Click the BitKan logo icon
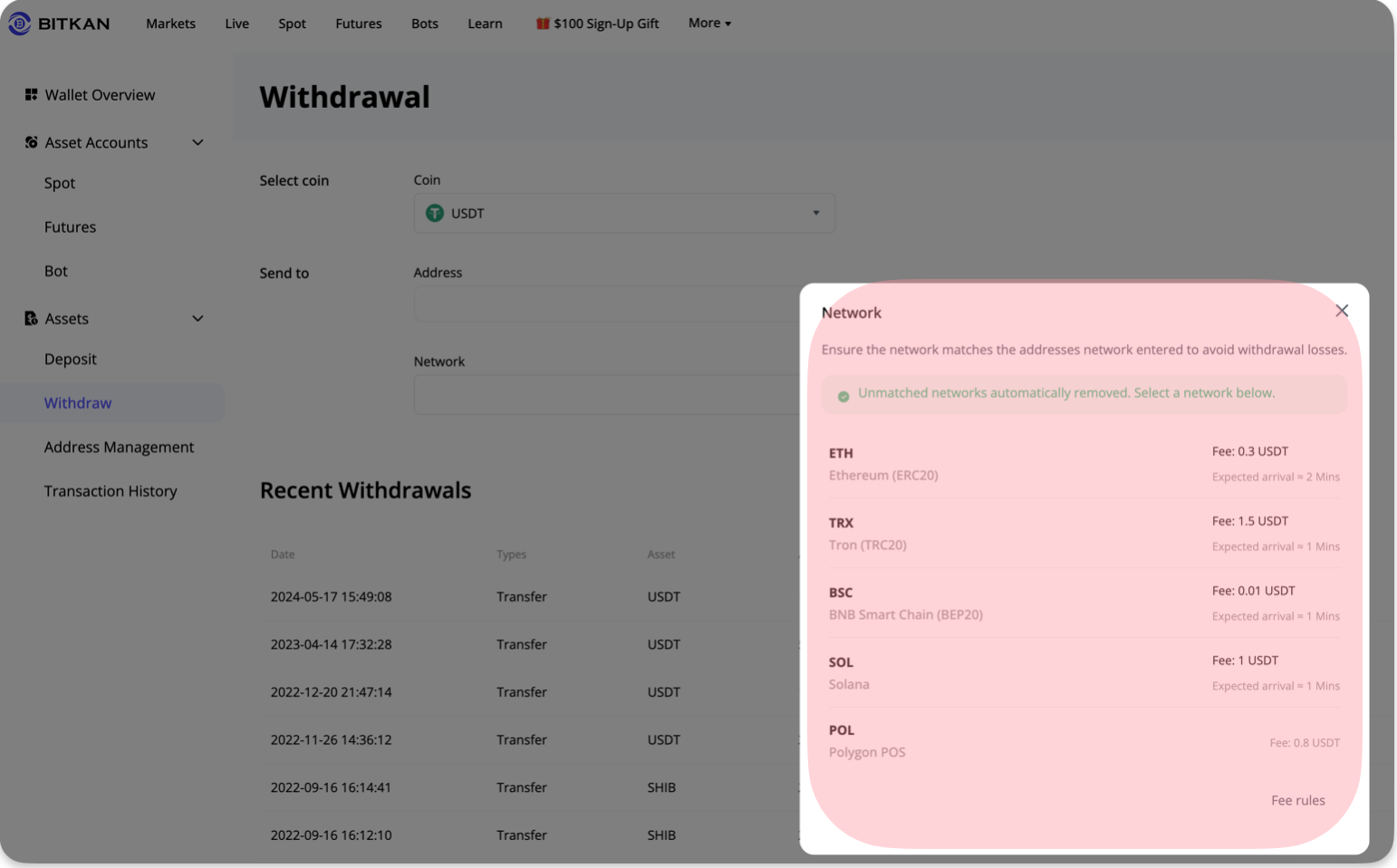Screen dimensions: 1397x868 point(19,24)
